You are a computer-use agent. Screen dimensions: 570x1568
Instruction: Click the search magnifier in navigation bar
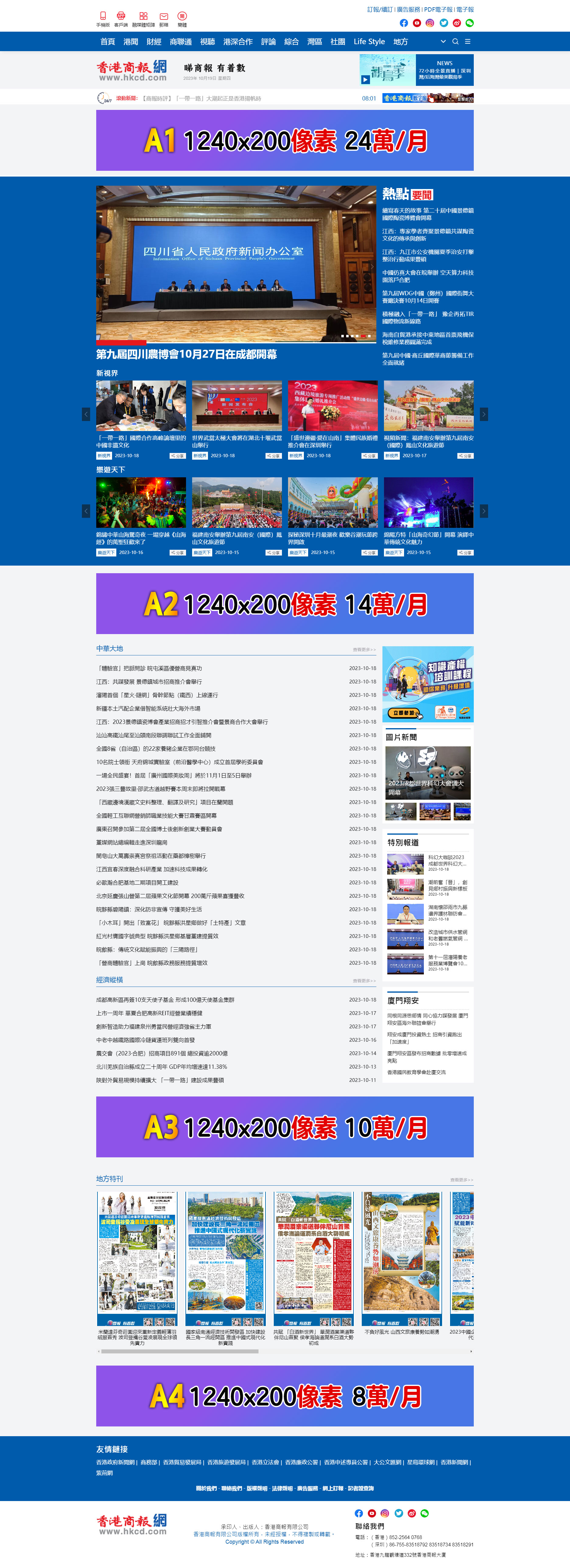[456, 42]
